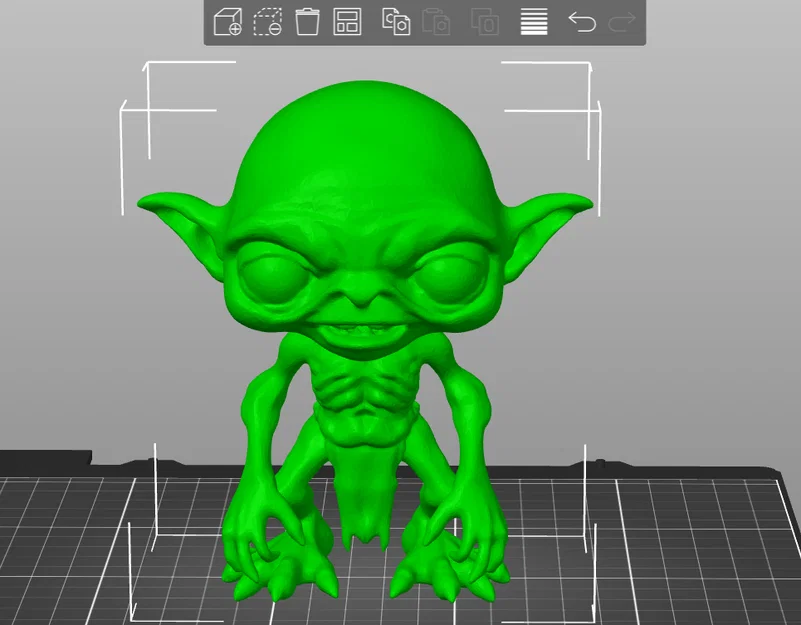Copy the selected goblin model
This screenshot has width=801, height=625.
tap(394, 23)
